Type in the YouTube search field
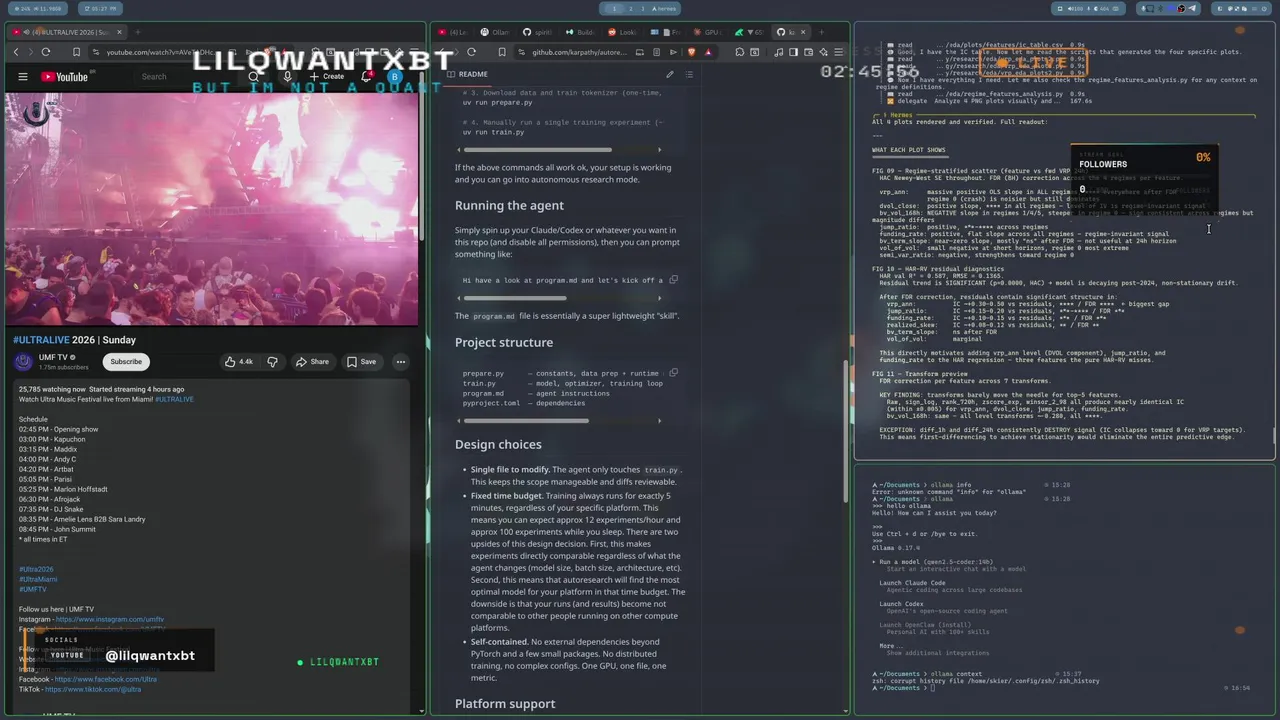 tap(185, 77)
